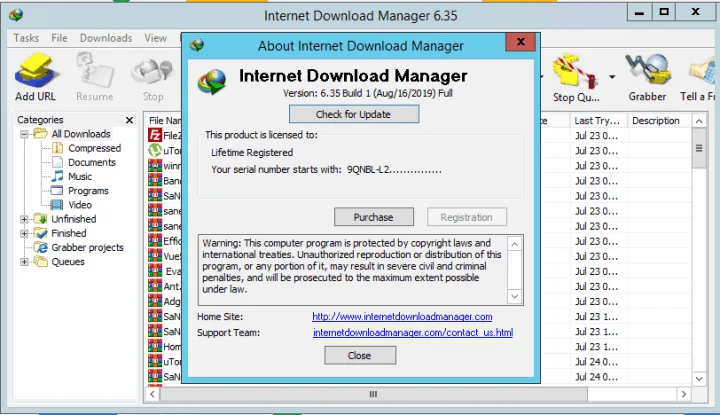Expand the Finished tree node

click(24, 234)
